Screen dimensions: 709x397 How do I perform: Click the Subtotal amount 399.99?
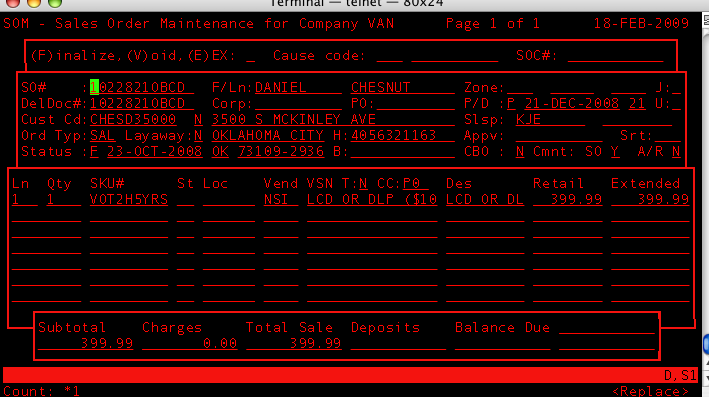[x=85, y=343]
